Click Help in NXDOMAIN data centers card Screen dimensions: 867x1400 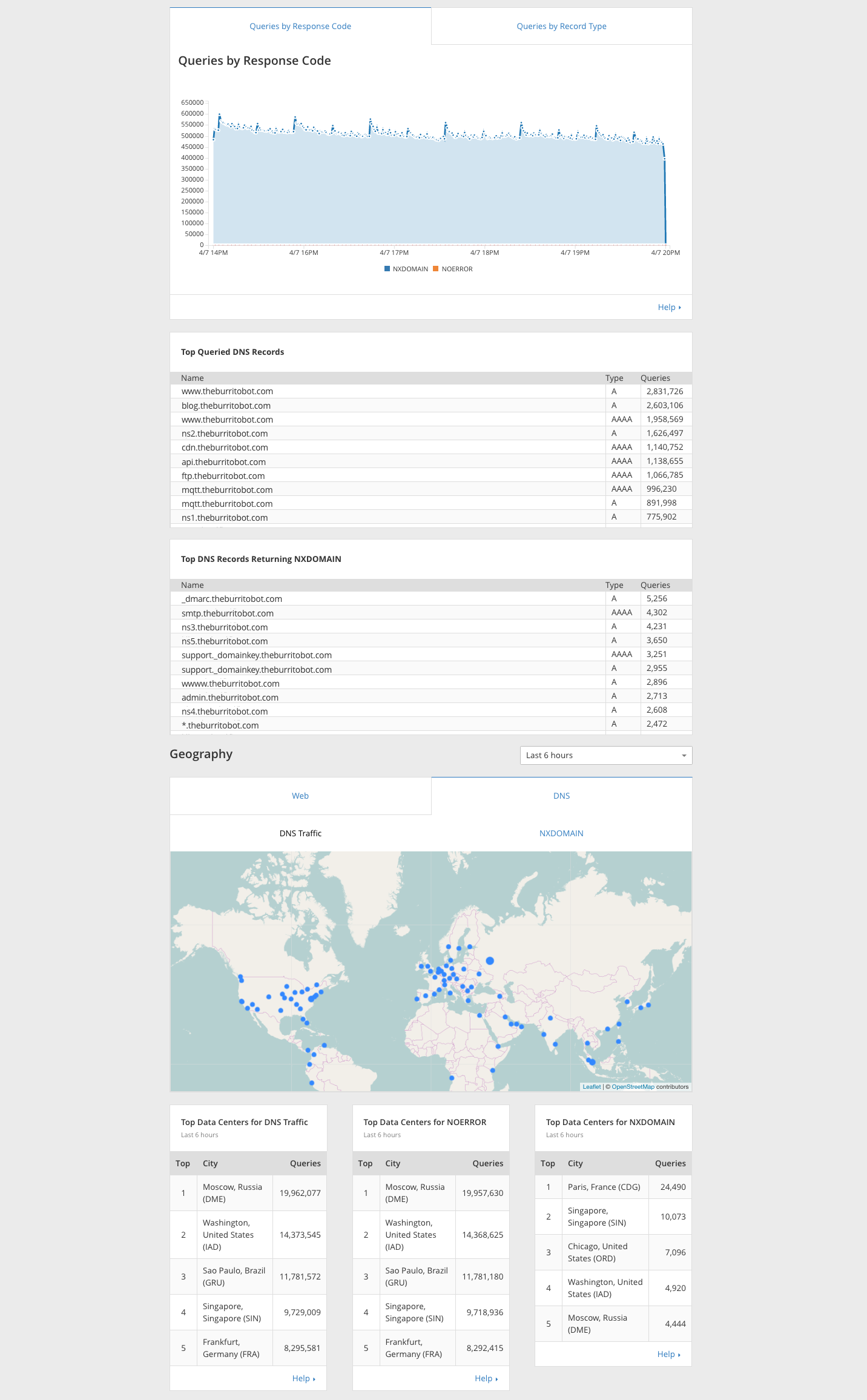[668, 1354]
